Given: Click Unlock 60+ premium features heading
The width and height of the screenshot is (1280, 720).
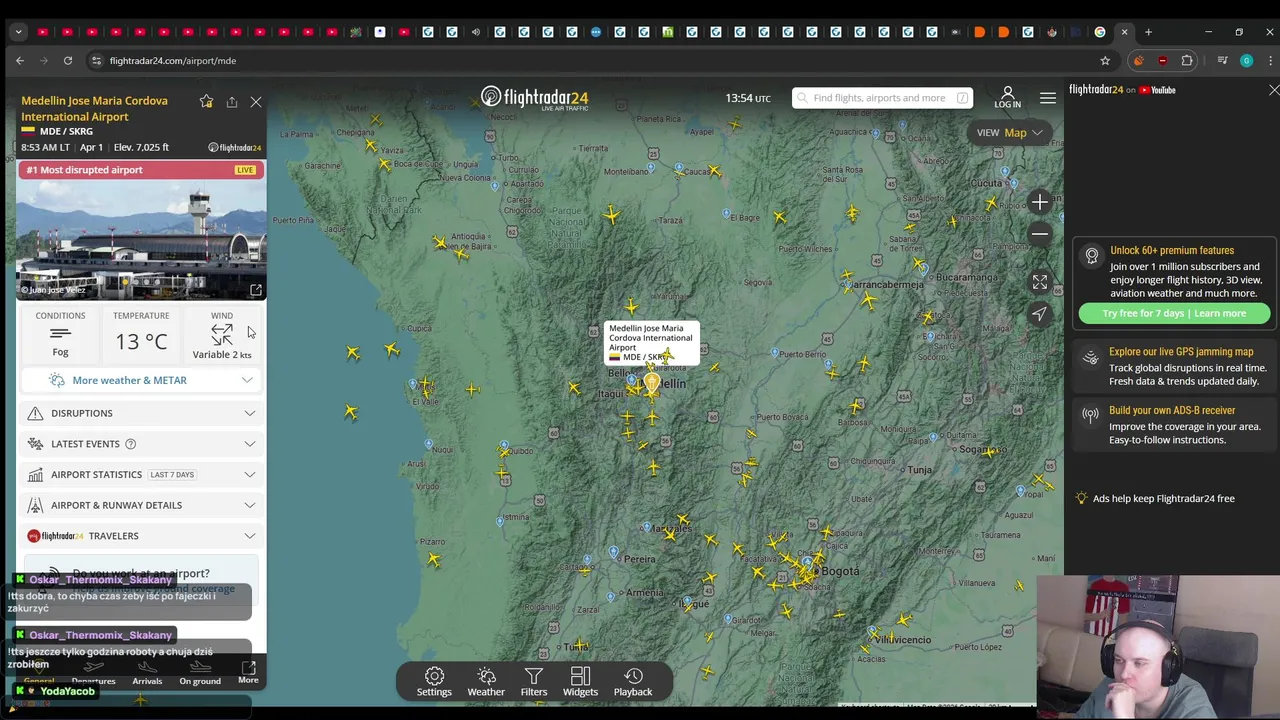Looking at the screenshot, I should coord(1171,251).
